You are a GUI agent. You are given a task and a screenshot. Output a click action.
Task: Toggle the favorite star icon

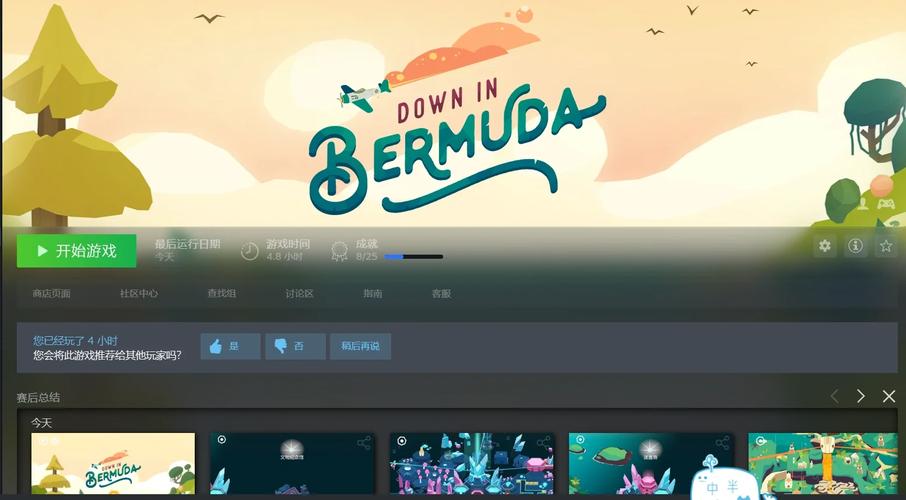tap(885, 246)
